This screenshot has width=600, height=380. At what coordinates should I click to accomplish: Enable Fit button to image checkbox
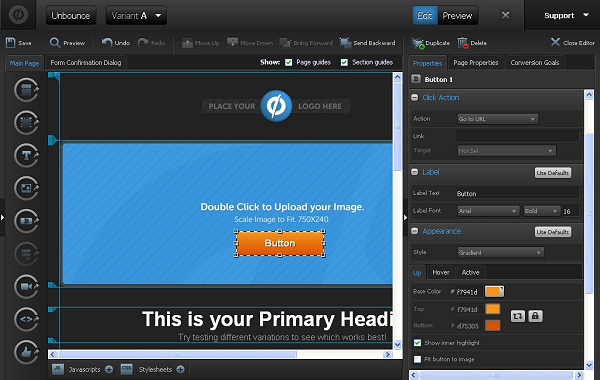417,359
